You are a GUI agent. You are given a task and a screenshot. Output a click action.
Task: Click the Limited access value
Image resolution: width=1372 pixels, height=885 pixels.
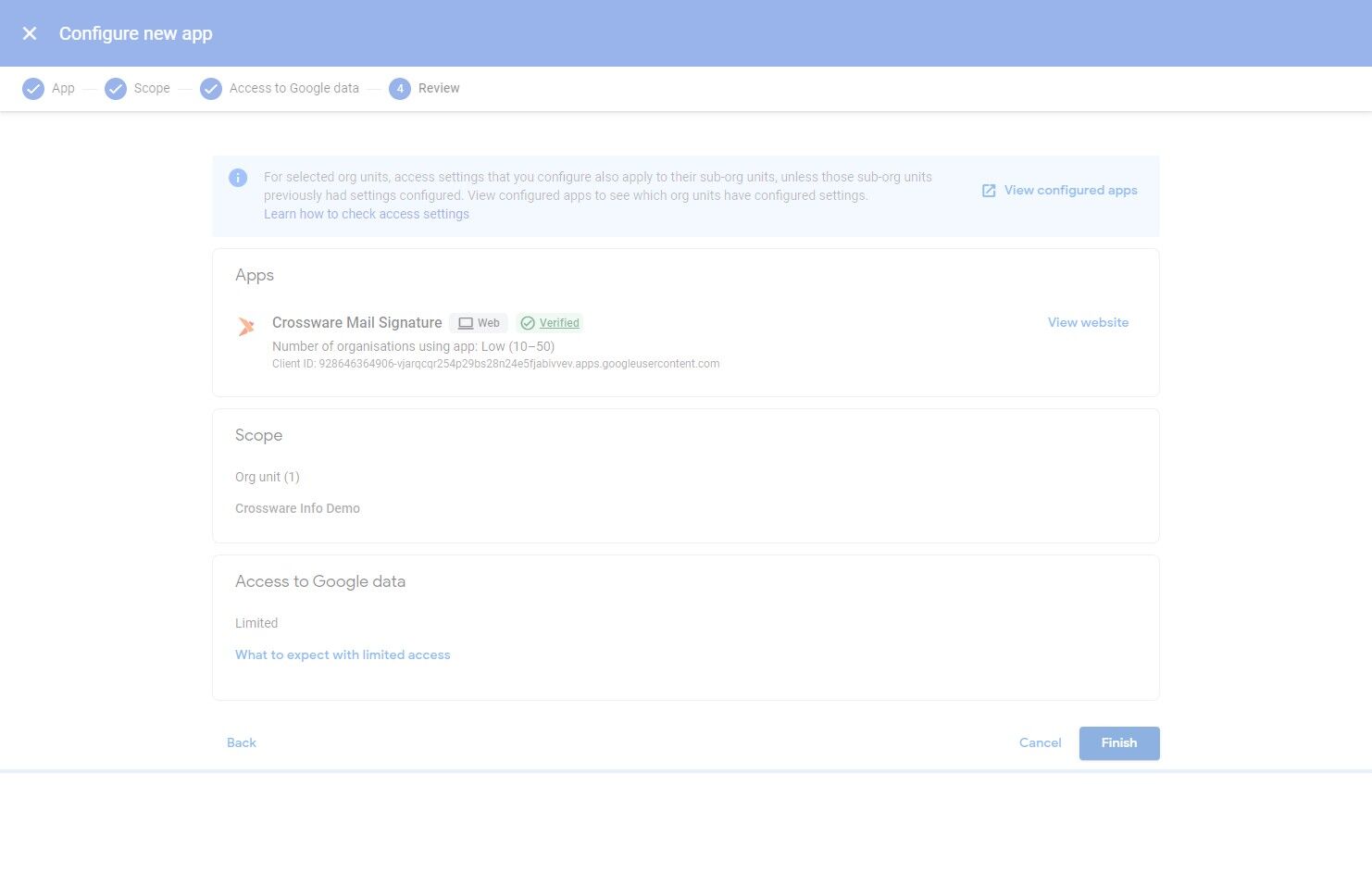(256, 623)
